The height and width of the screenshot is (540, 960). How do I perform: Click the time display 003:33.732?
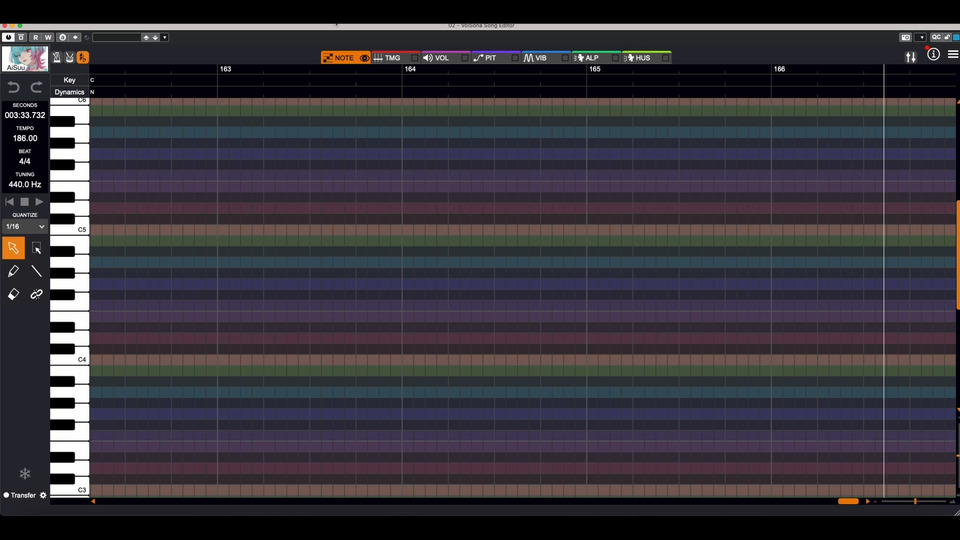coord(24,115)
